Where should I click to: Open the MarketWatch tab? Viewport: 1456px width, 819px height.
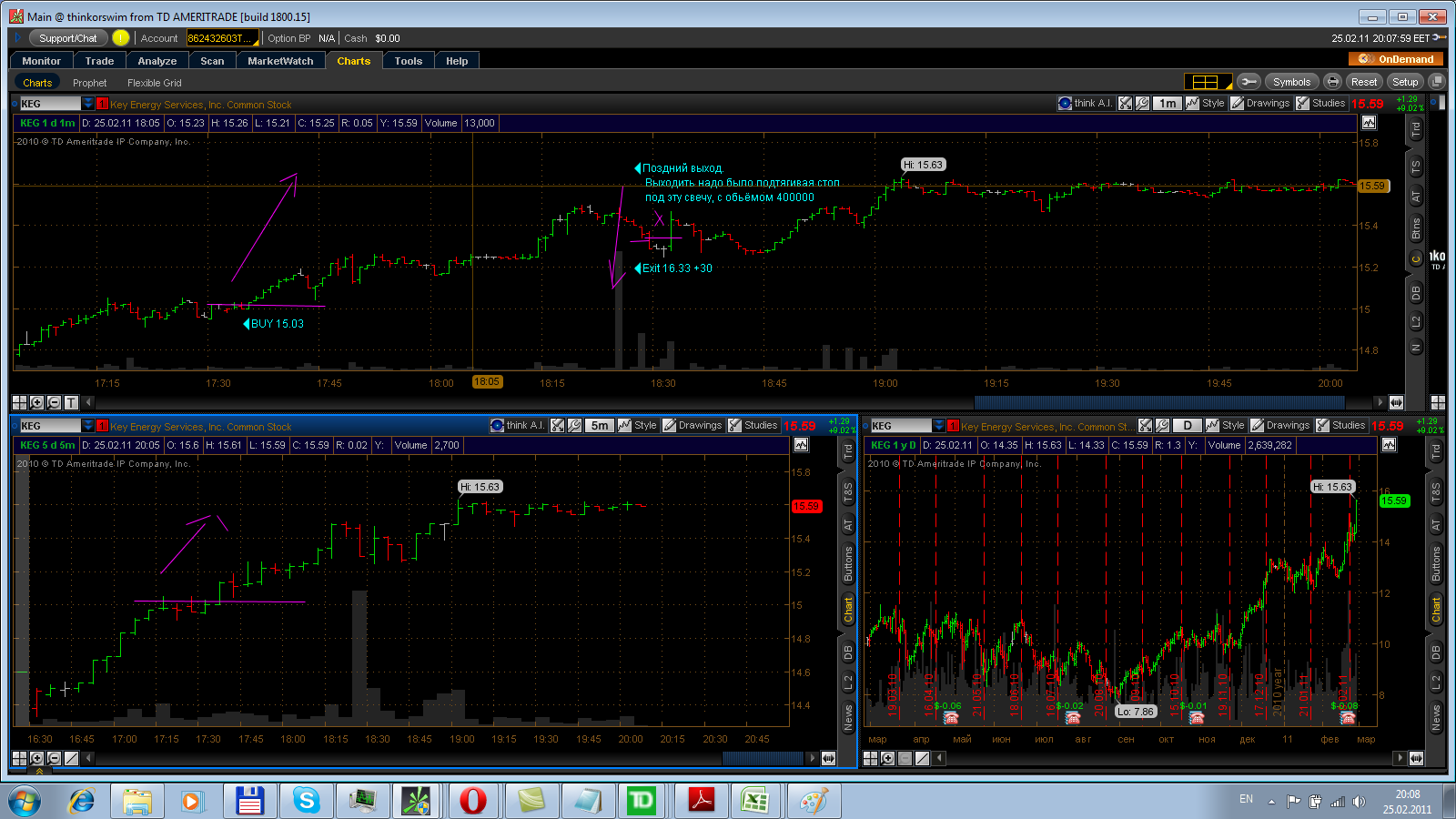click(x=280, y=61)
